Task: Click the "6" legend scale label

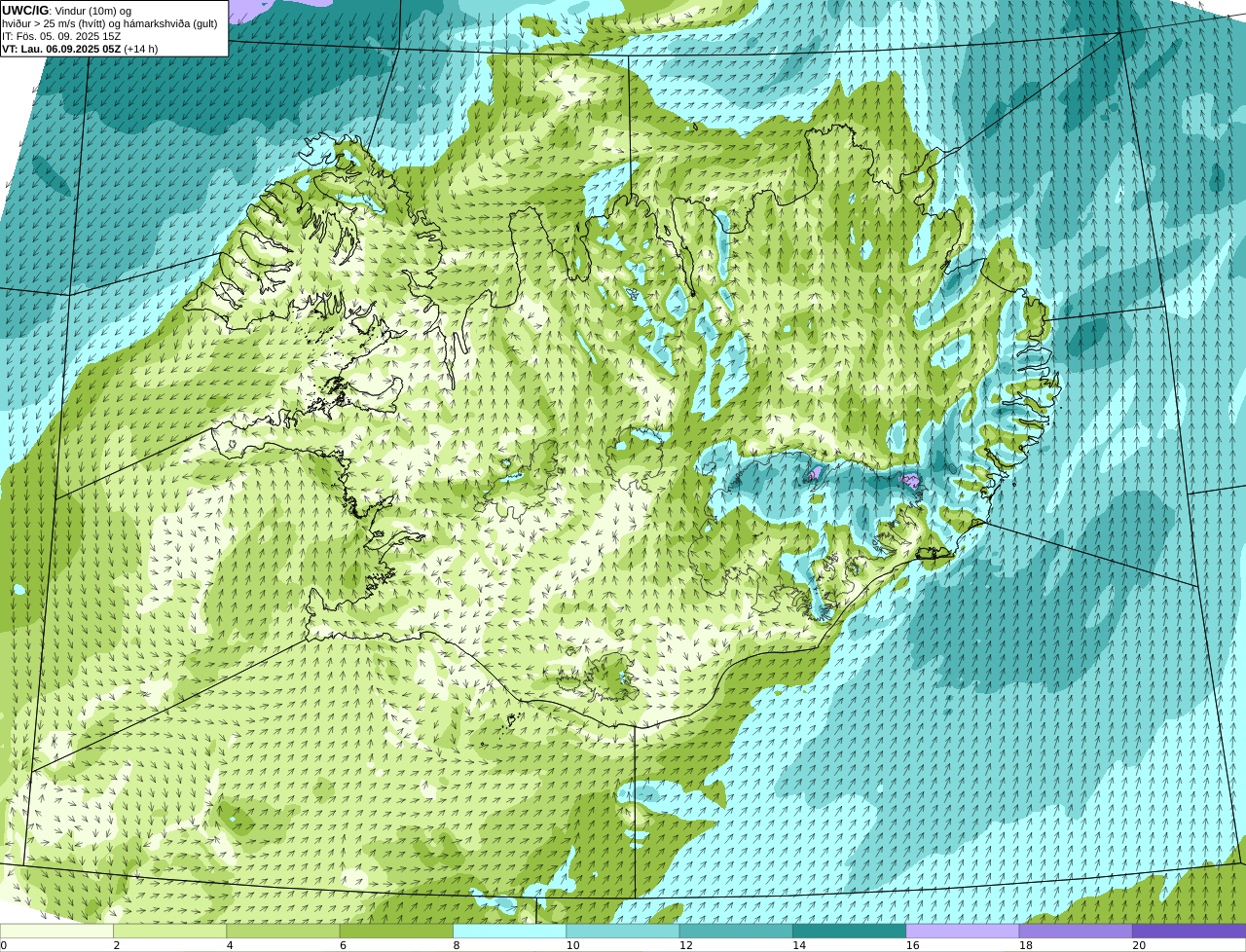Action: tap(343, 945)
